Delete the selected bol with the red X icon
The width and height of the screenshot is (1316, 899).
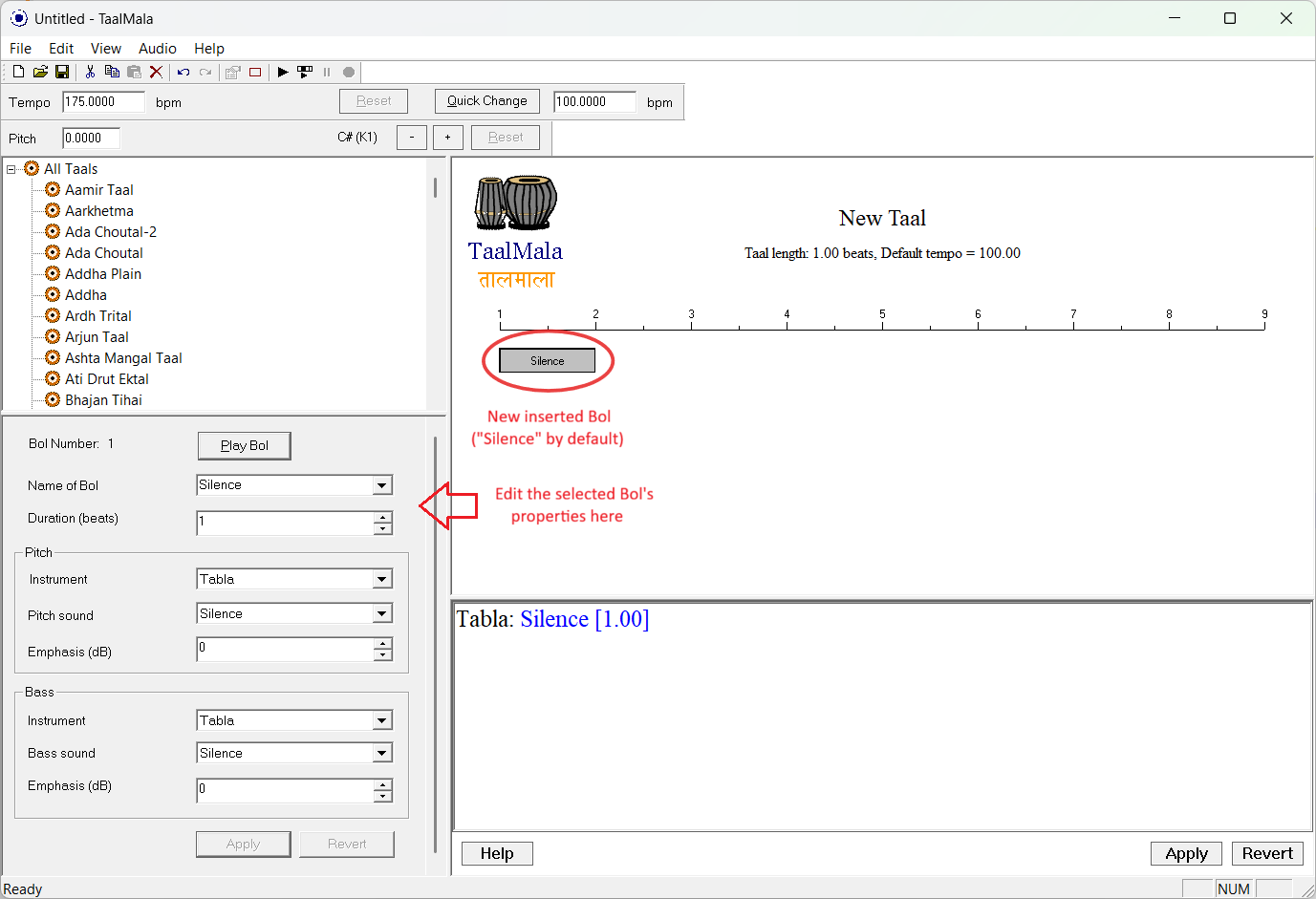point(156,72)
